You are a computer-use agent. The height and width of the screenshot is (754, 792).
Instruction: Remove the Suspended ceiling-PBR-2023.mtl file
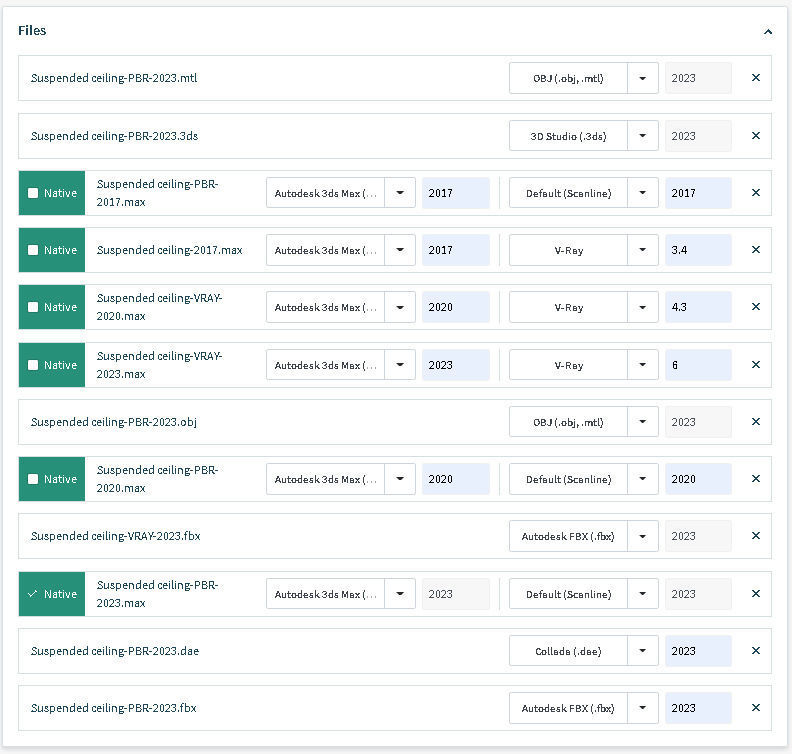click(755, 78)
